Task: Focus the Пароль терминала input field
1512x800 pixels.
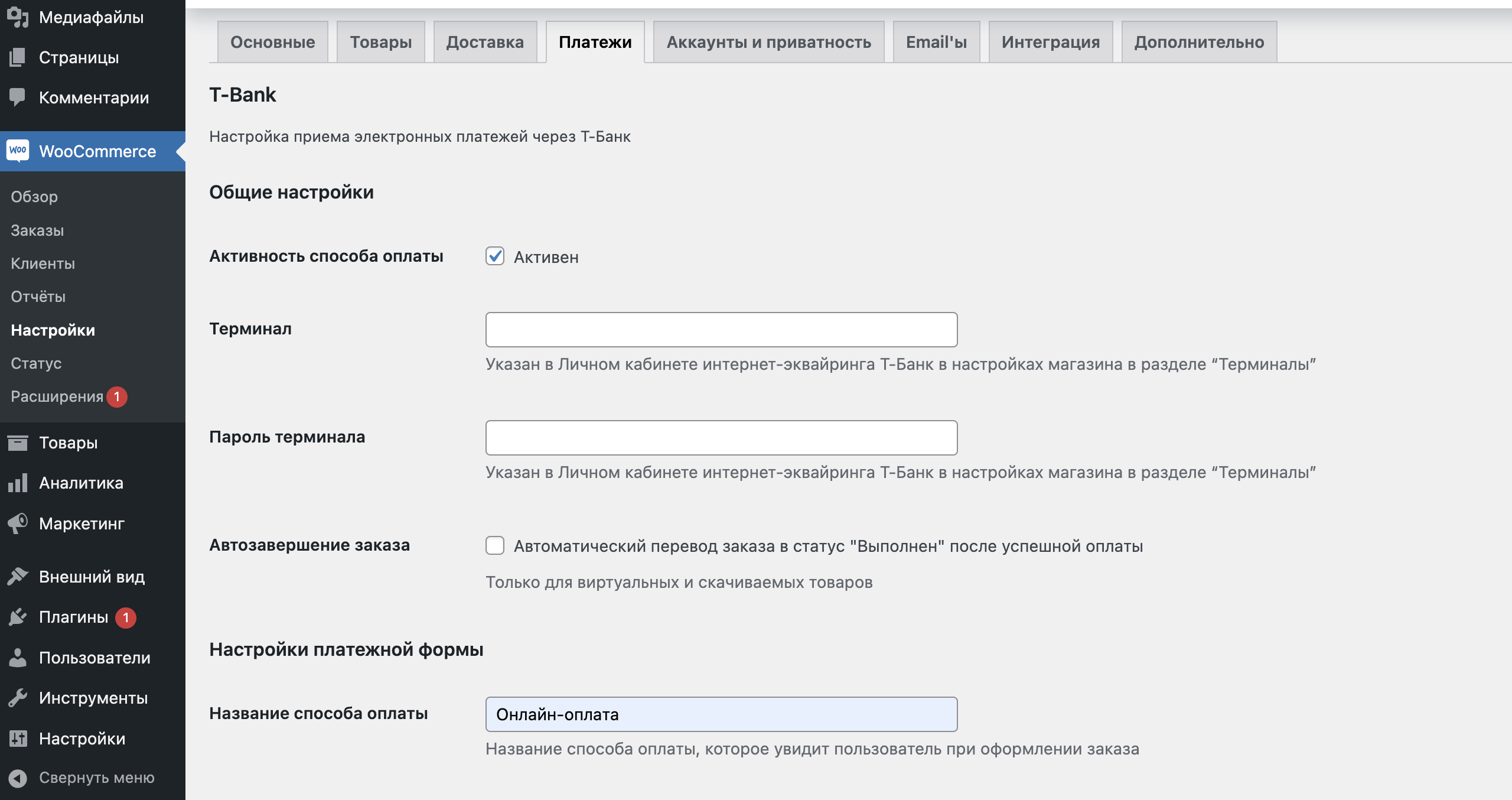Action: tap(721, 438)
